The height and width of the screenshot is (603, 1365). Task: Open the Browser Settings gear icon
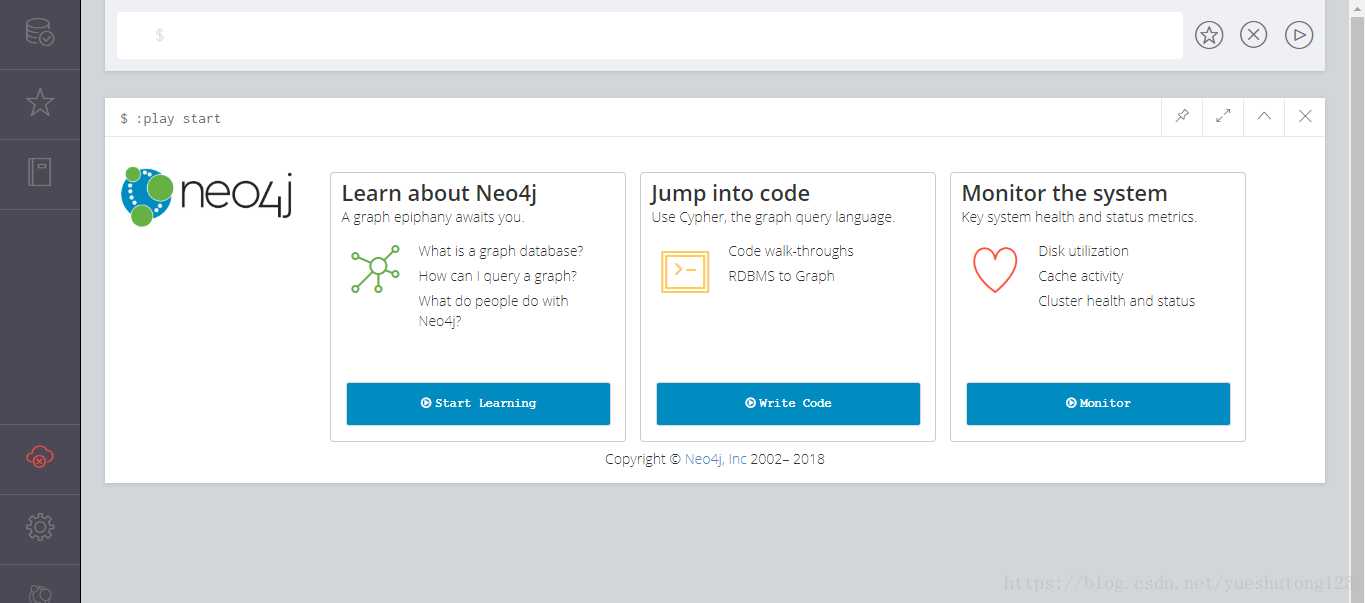(x=40, y=527)
